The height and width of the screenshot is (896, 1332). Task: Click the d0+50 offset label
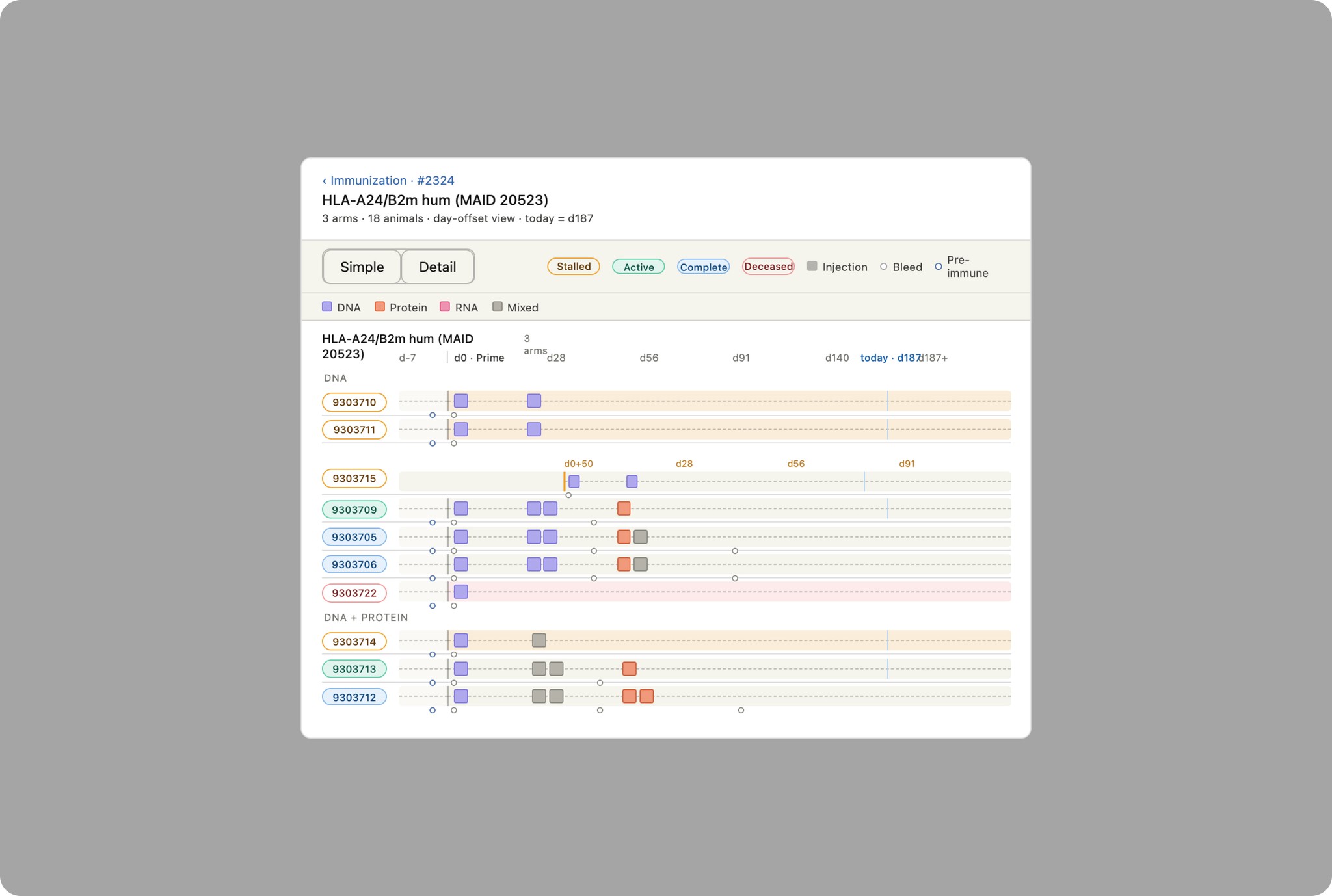pos(578,464)
